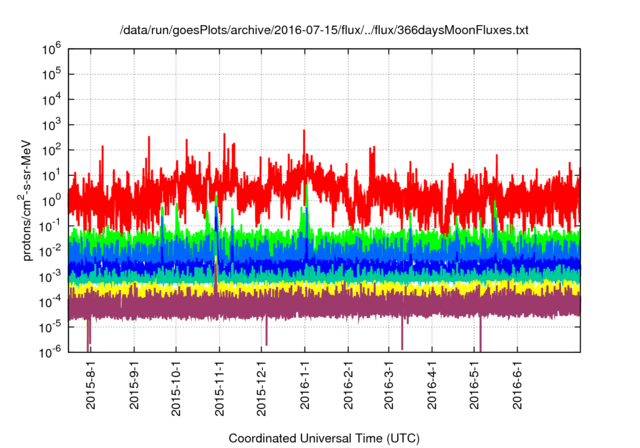
Task: Click the 10^6 tick label on the y-axis
Action: tap(52, 48)
